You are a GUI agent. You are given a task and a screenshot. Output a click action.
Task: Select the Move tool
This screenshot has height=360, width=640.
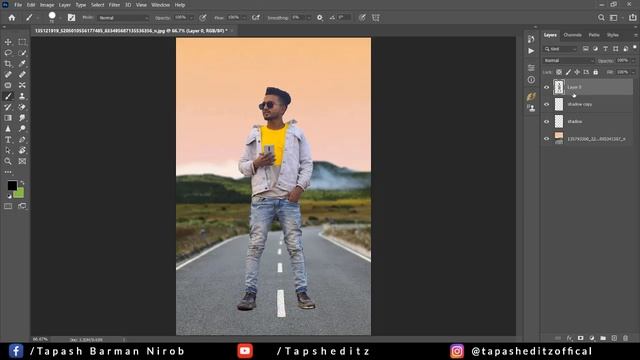[8, 42]
